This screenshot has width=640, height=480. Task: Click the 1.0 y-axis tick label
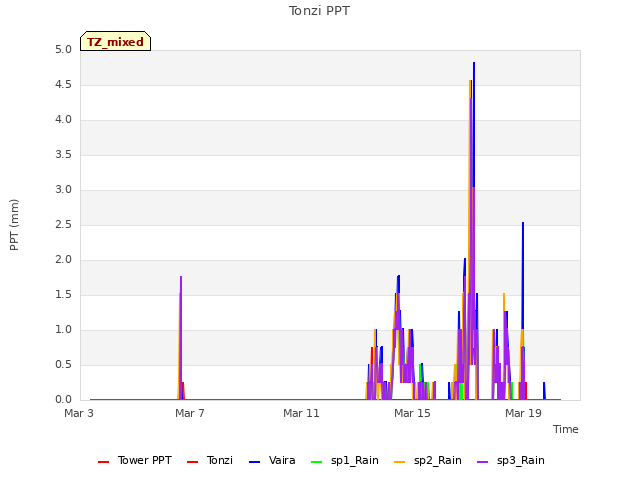pyautogui.click(x=63, y=330)
